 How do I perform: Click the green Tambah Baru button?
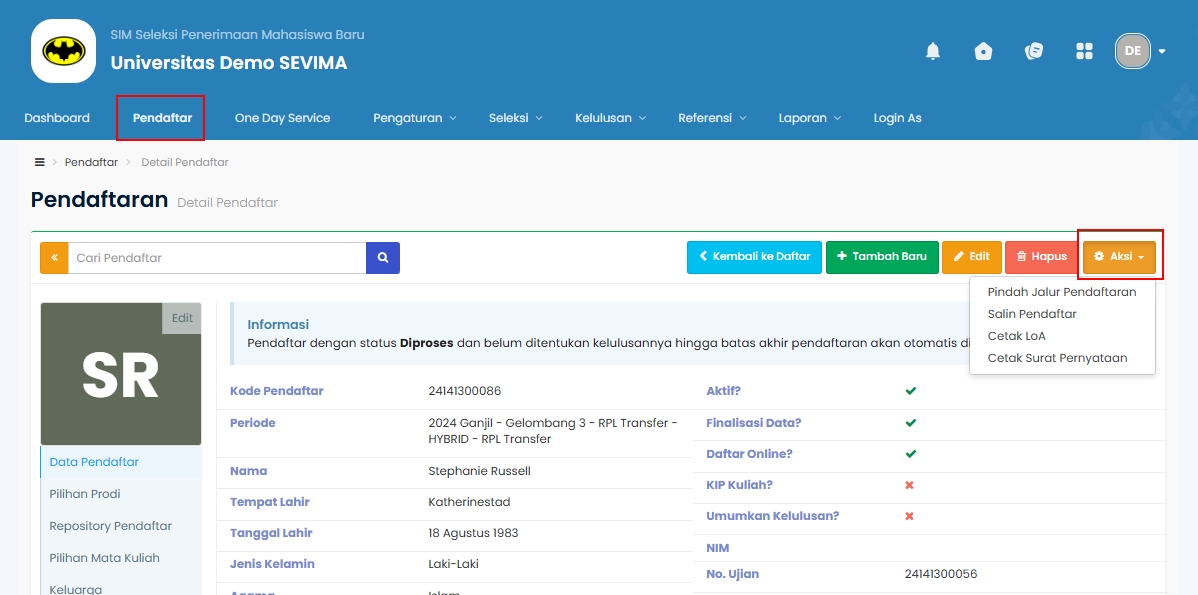click(882, 257)
